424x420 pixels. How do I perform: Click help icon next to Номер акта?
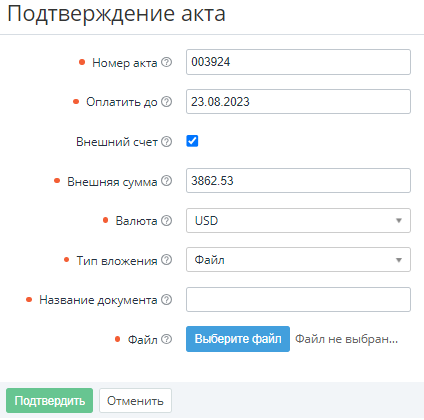[166, 62]
